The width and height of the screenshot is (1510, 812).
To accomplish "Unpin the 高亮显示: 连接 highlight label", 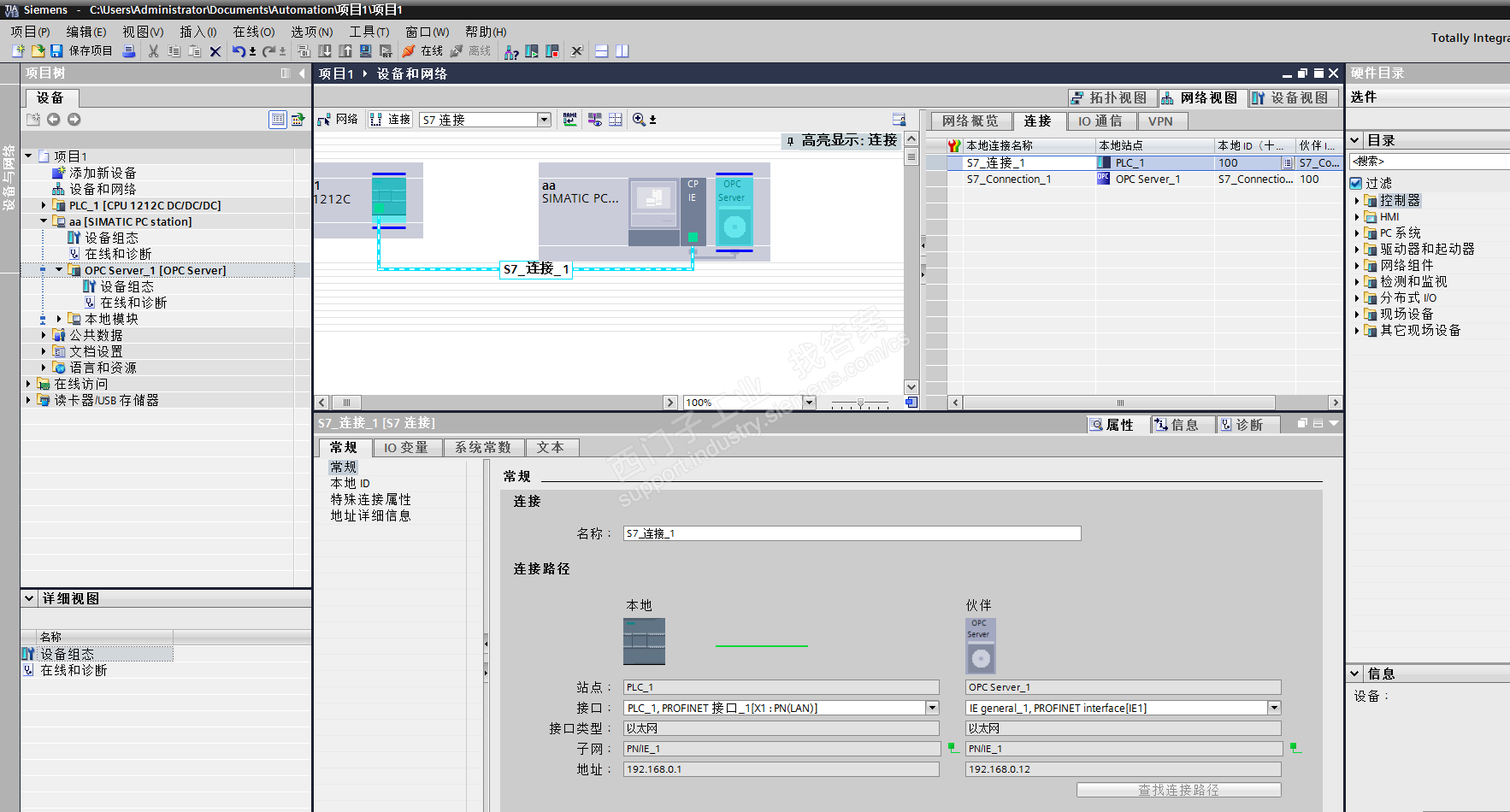I will coord(790,141).
